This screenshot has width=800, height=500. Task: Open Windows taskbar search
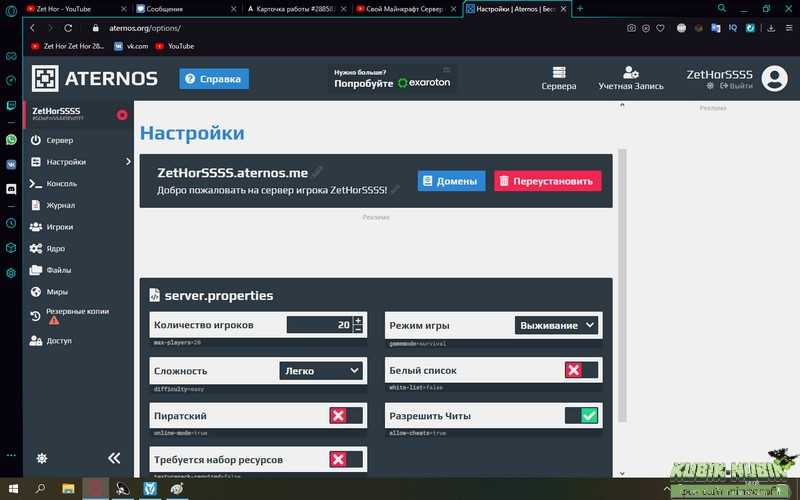tap(41, 489)
